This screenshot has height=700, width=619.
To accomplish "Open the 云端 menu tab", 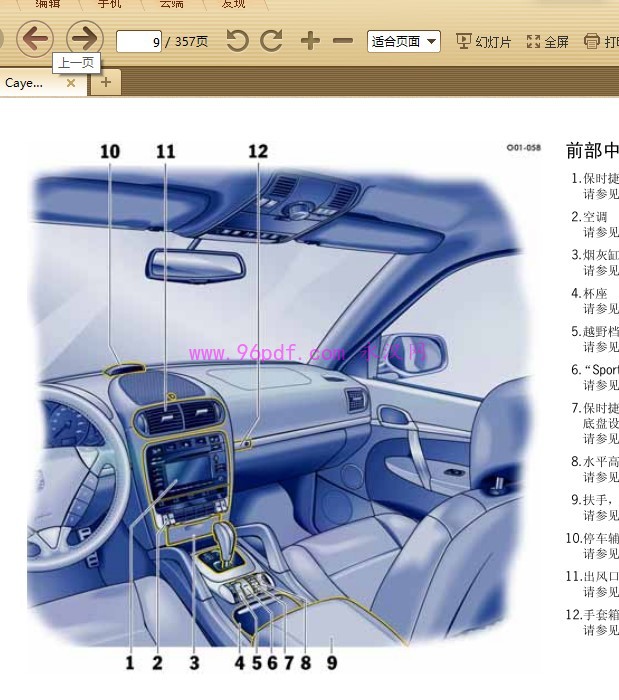I will [x=171, y=4].
